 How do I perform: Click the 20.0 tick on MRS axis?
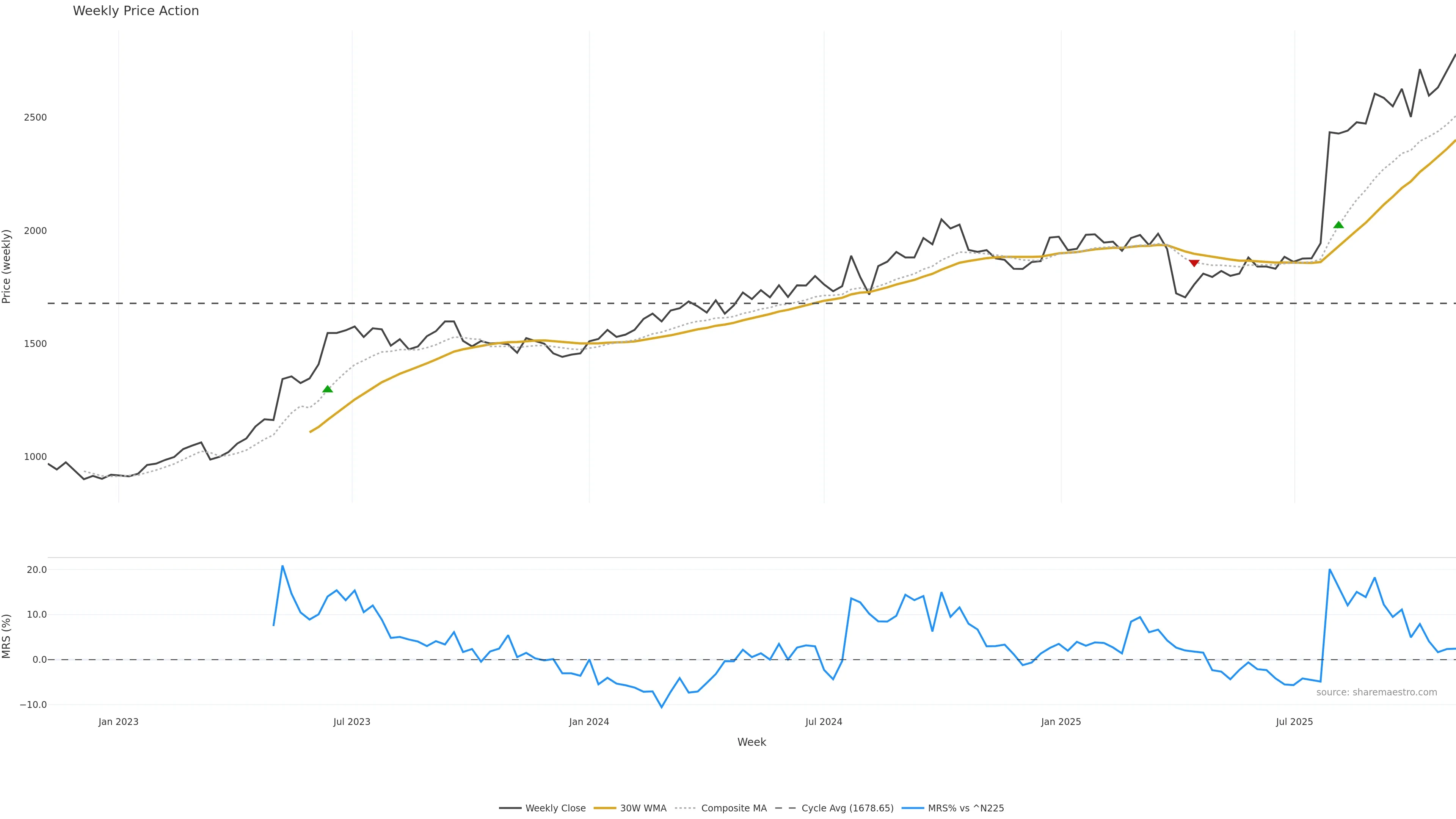(x=37, y=570)
